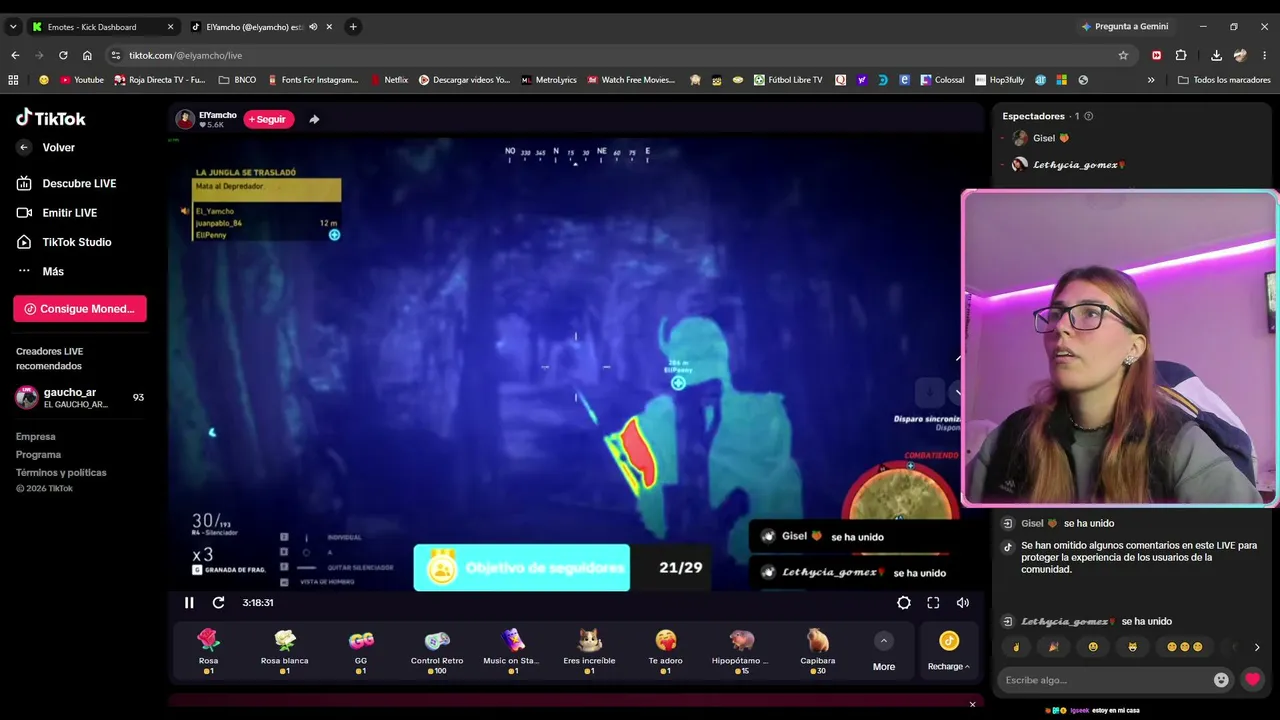Screen dimensions: 1280x720
Task: Open Términos y políticas link
Action: (x=61, y=473)
